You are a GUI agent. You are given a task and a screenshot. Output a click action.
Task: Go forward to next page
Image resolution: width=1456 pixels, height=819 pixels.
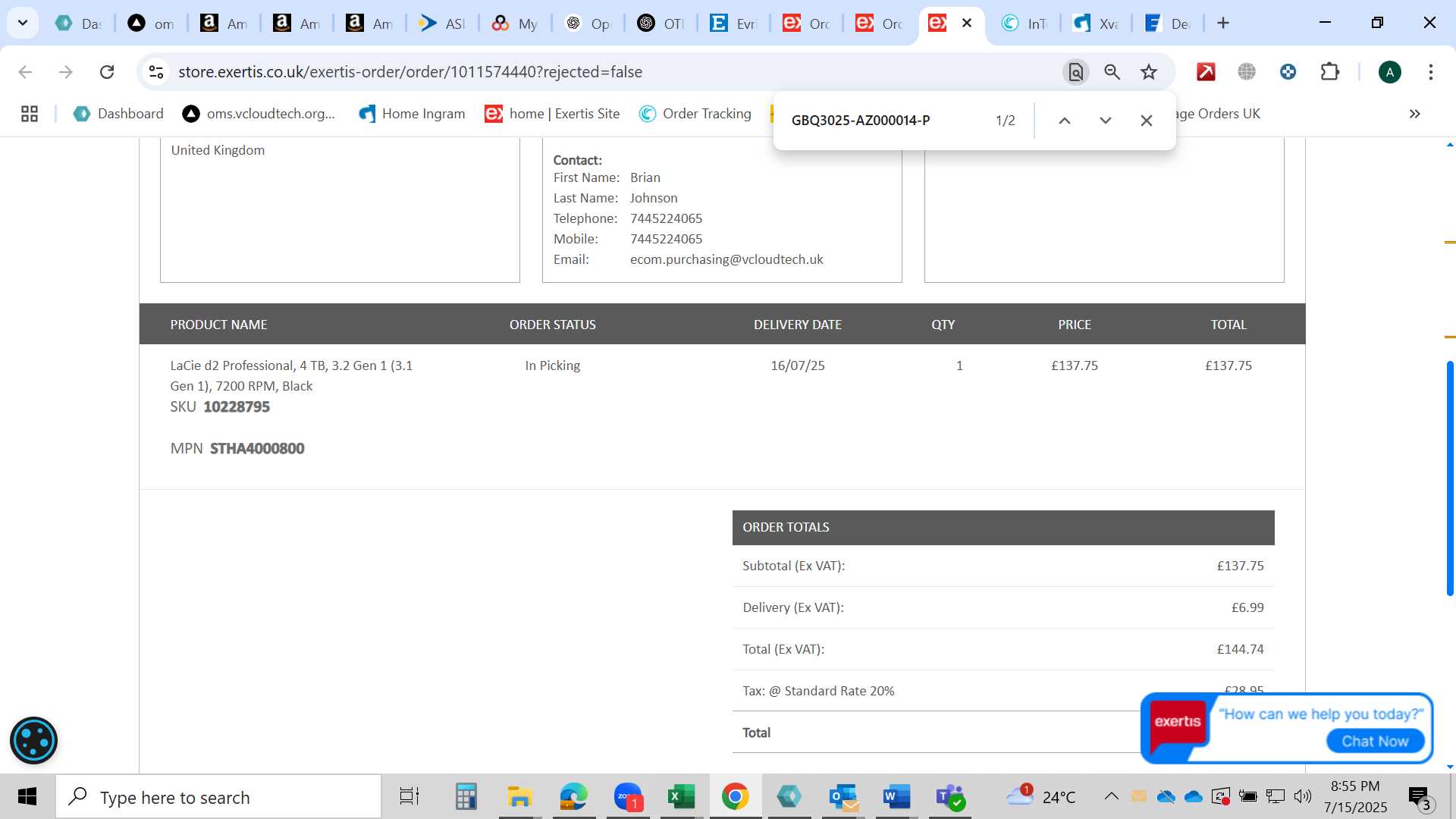(66, 72)
